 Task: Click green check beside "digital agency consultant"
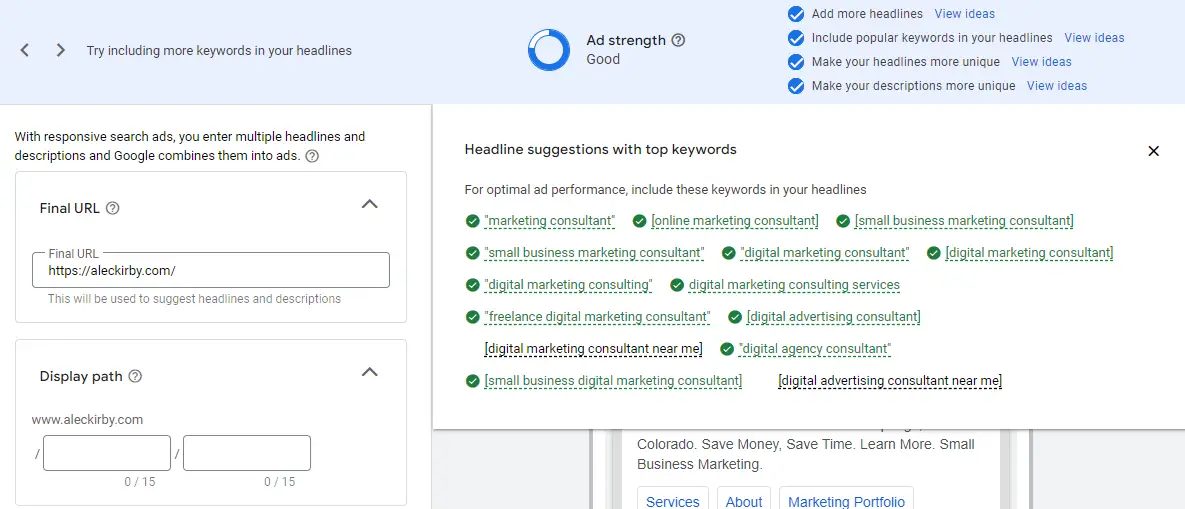click(727, 349)
